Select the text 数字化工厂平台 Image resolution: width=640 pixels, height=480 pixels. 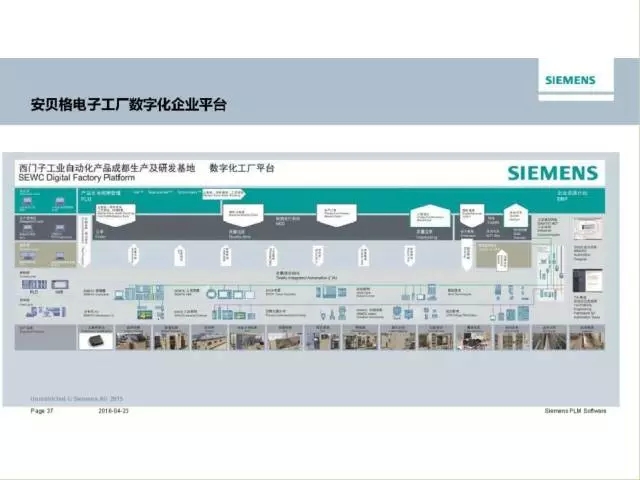click(x=242, y=168)
